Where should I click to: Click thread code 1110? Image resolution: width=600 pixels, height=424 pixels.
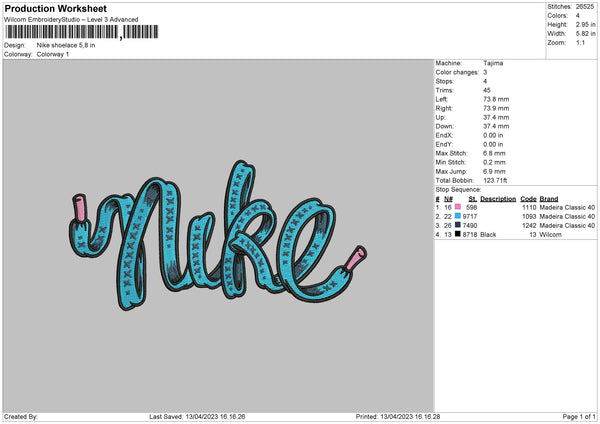pyautogui.click(x=529, y=207)
